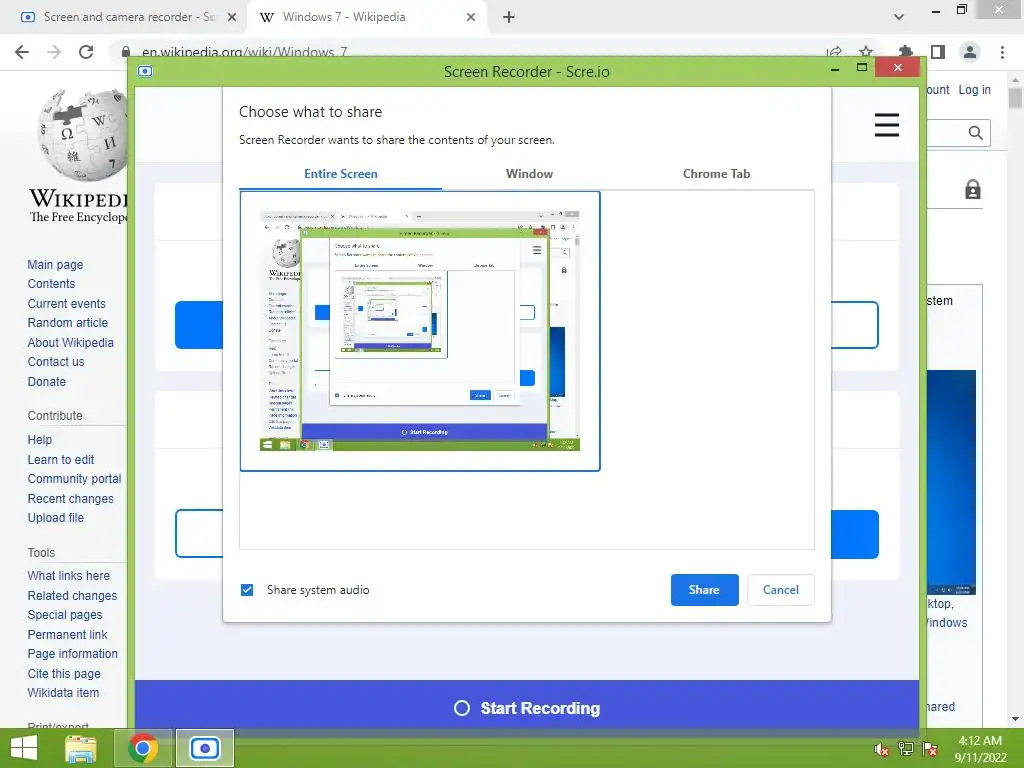Open File Explorer from taskbar
The width and height of the screenshot is (1024, 768).
coord(81,748)
